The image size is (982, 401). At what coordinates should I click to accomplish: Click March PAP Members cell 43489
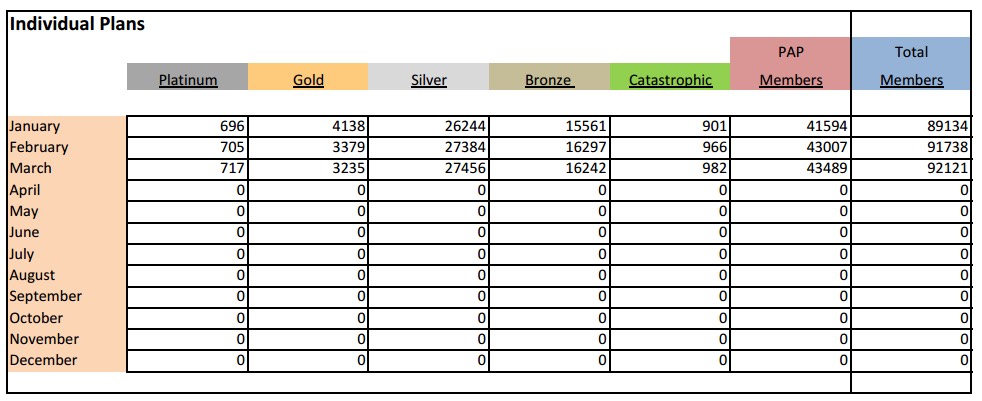tap(790, 168)
